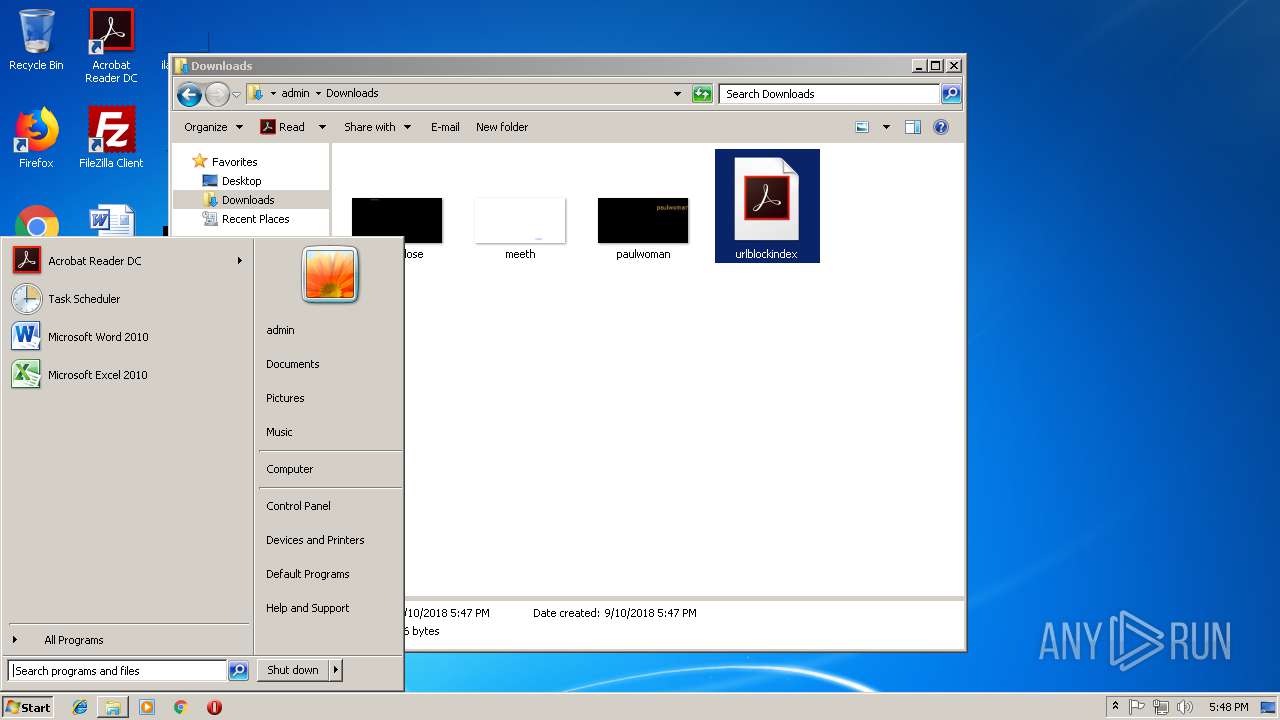Image resolution: width=1280 pixels, height=720 pixels.
Task: Click Back arrow in Downloads window
Action: click(189, 94)
